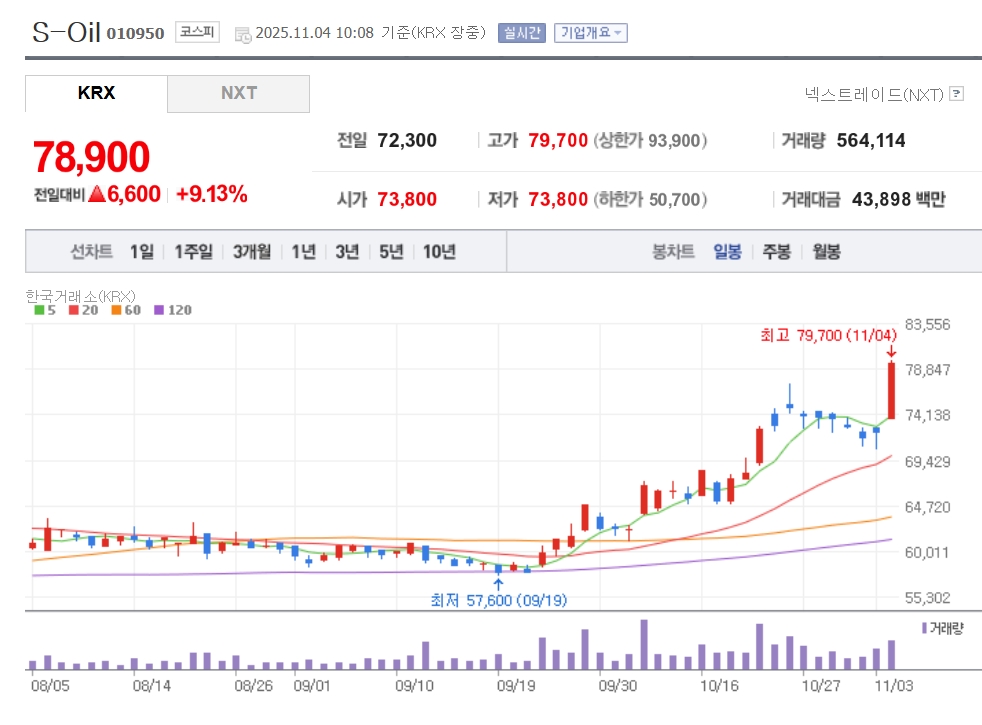Expand the 기업개요 dropdown
This screenshot has width=982, height=725.
591,33
